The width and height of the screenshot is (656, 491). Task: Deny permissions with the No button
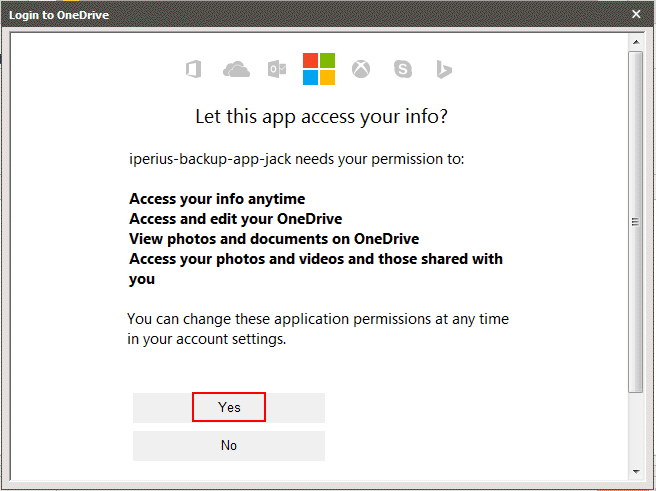pos(229,446)
